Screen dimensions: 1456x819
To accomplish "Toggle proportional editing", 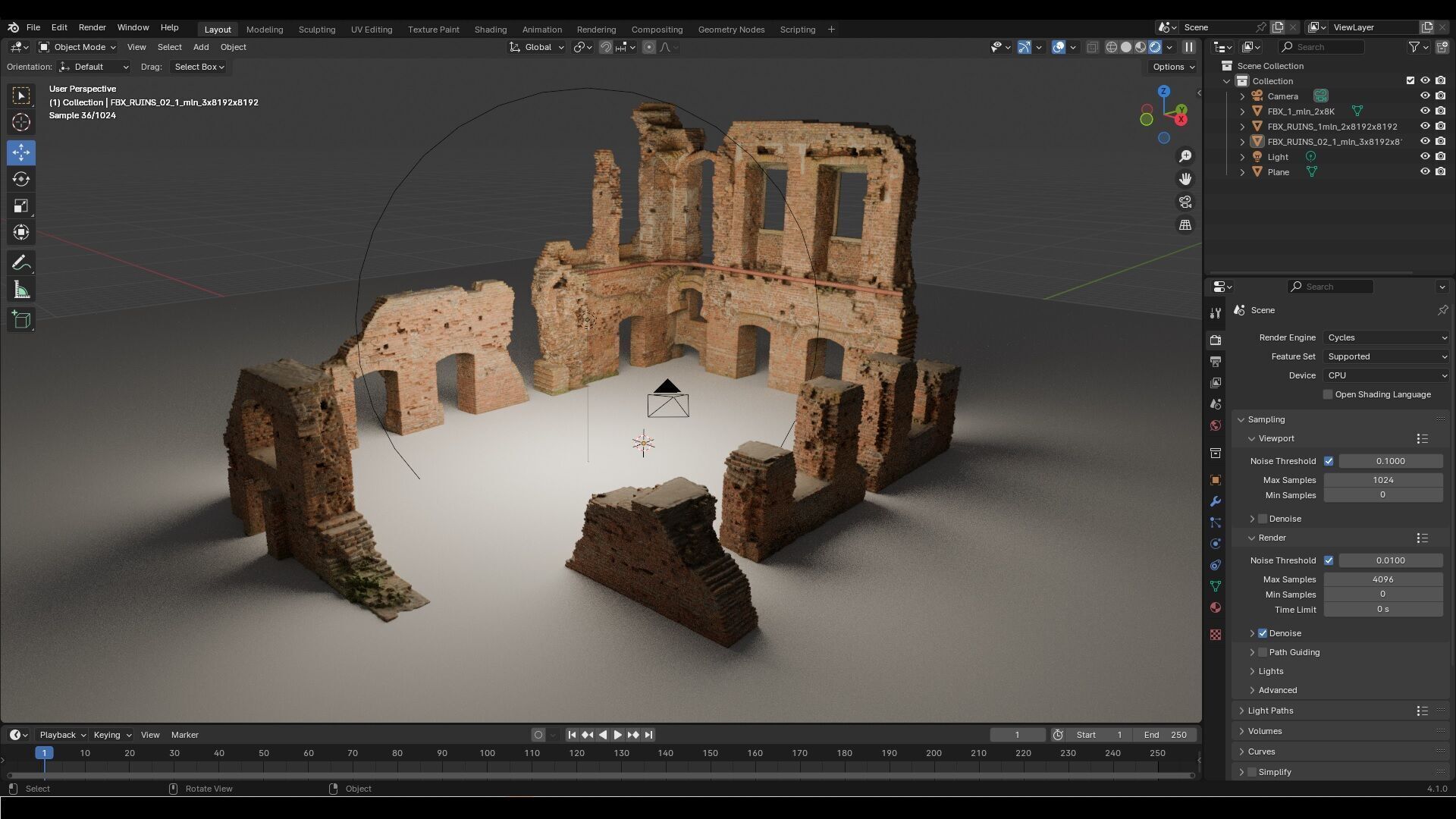I will [649, 47].
